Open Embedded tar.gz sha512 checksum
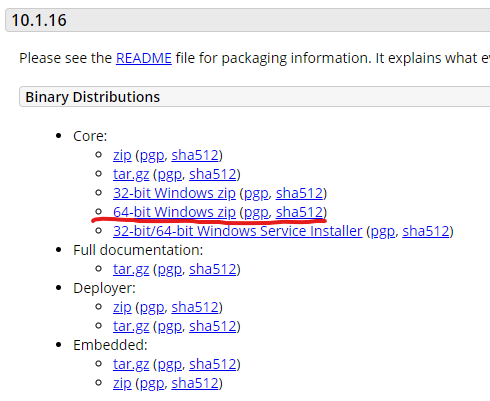The width and height of the screenshot is (490, 401). [213, 364]
